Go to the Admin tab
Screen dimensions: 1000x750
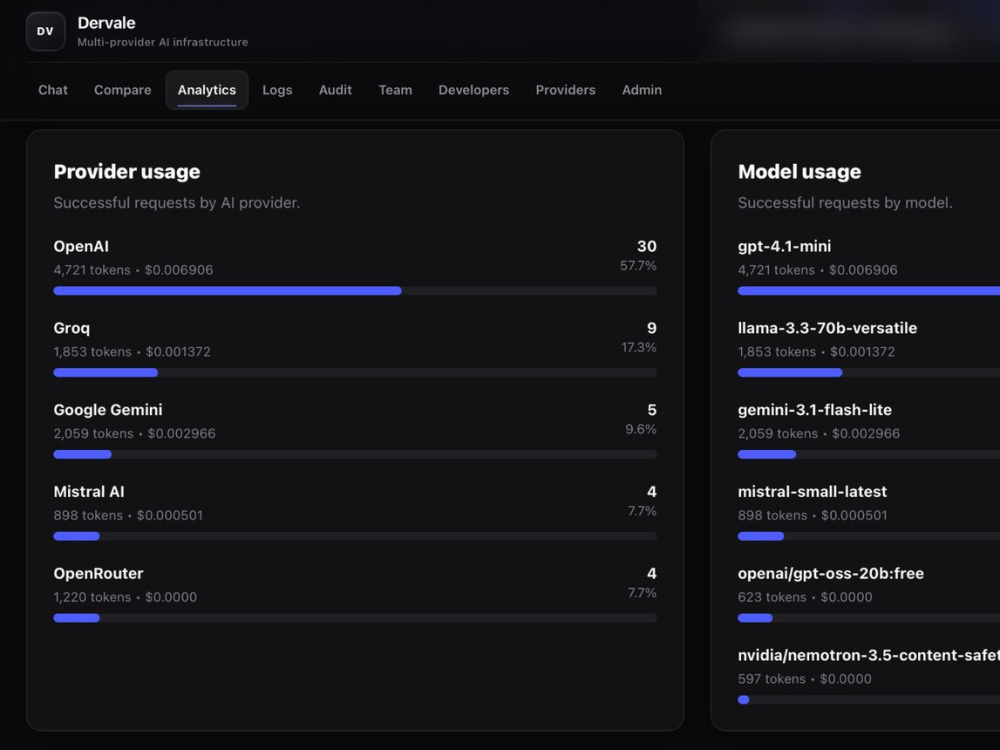(642, 90)
